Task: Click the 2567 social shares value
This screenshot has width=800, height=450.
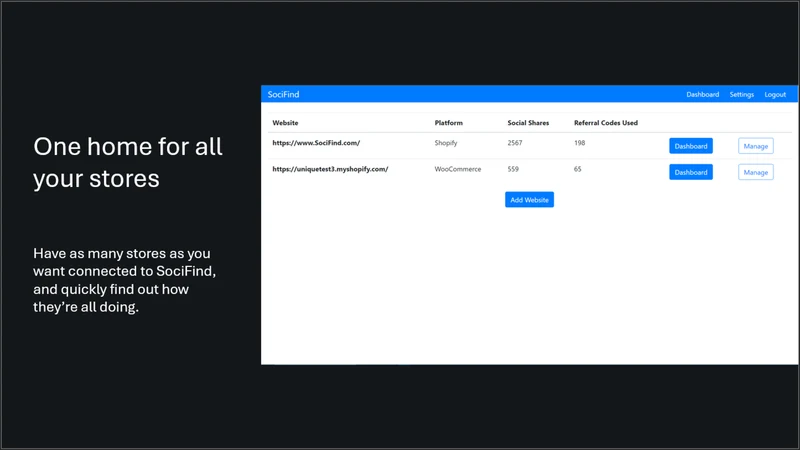Action: [x=515, y=143]
